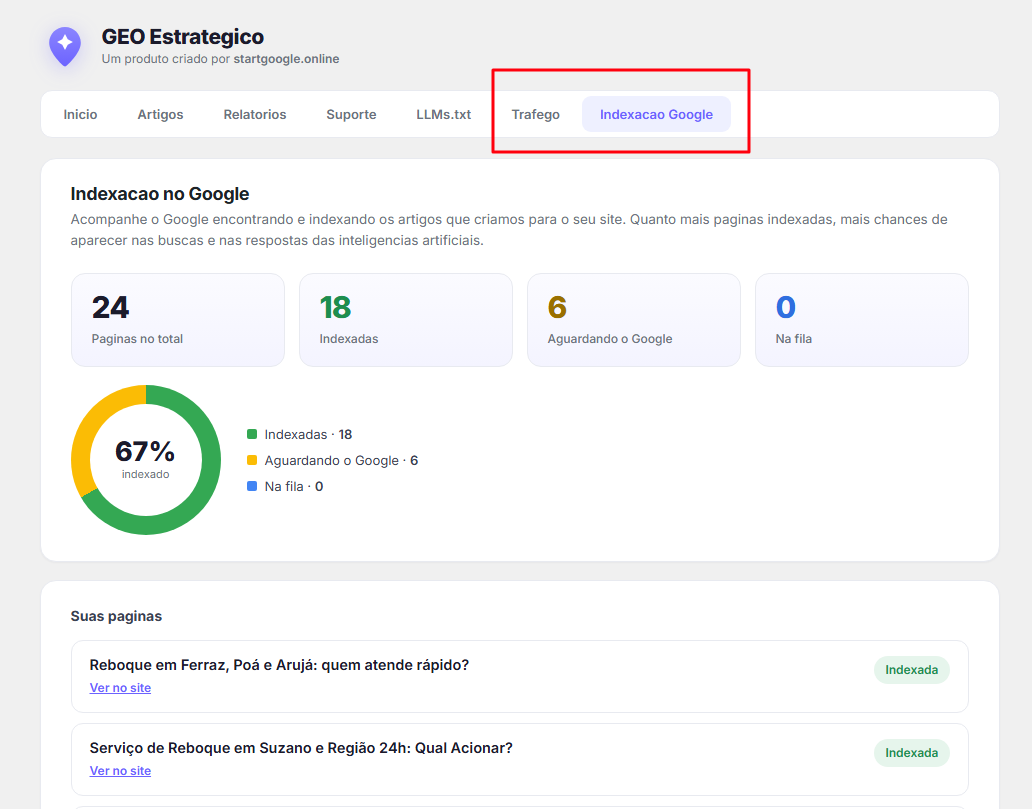Click the 'GEO Estrategico' title text
The width and height of the screenshot is (1032, 809).
pos(183,37)
